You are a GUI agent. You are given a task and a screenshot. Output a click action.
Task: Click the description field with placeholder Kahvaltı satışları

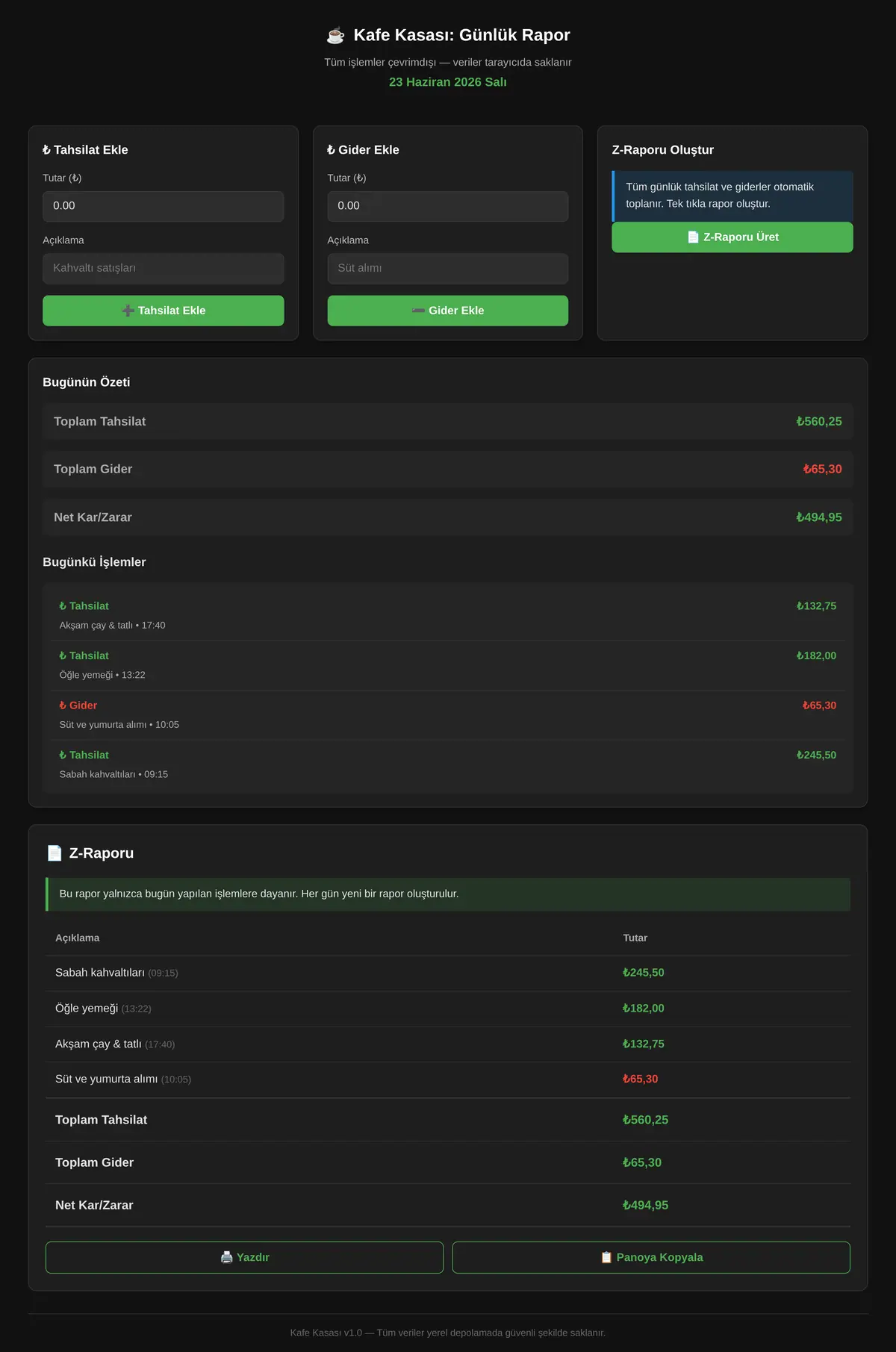pyautogui.click(x=164, y=268)
